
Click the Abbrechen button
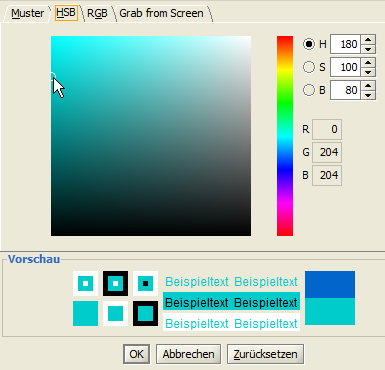[x=188, y=354]
